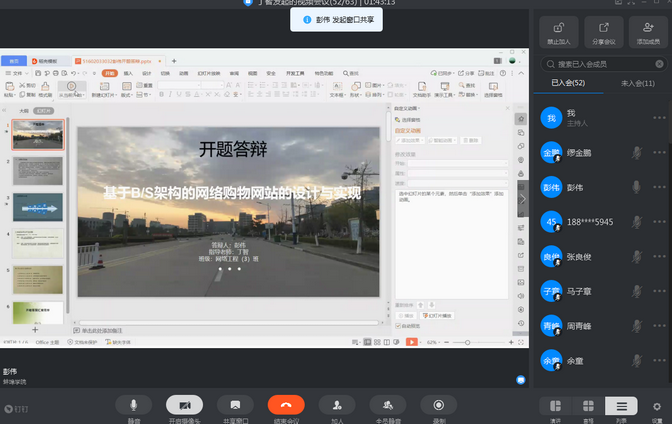Toggle microphone for participant 张良俊
The height and width of the screenshot is (424, 672).
tap(636, 256)
